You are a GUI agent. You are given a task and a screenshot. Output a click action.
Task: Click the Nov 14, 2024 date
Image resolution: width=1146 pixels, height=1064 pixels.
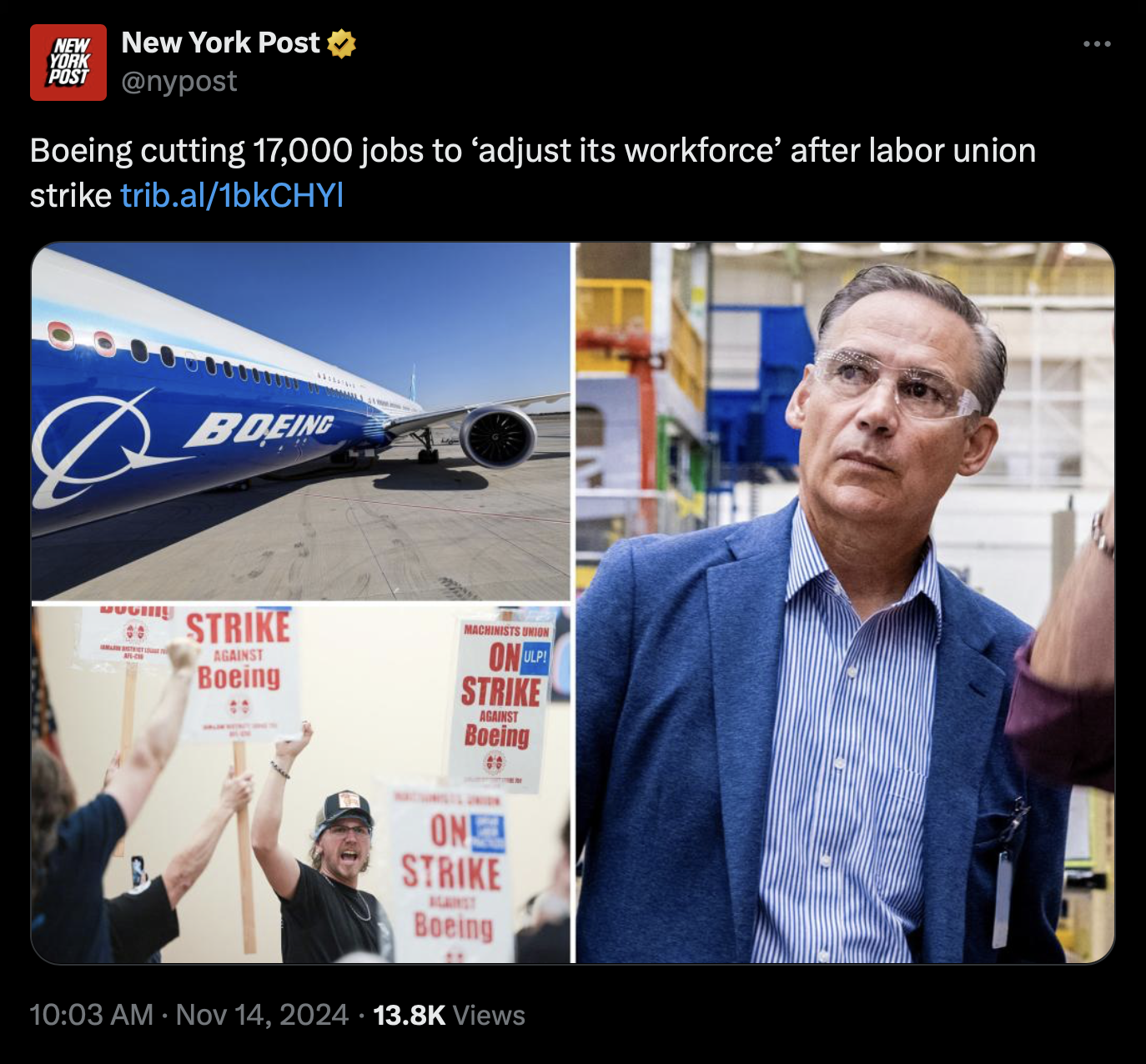click(x=262, y=1015)
